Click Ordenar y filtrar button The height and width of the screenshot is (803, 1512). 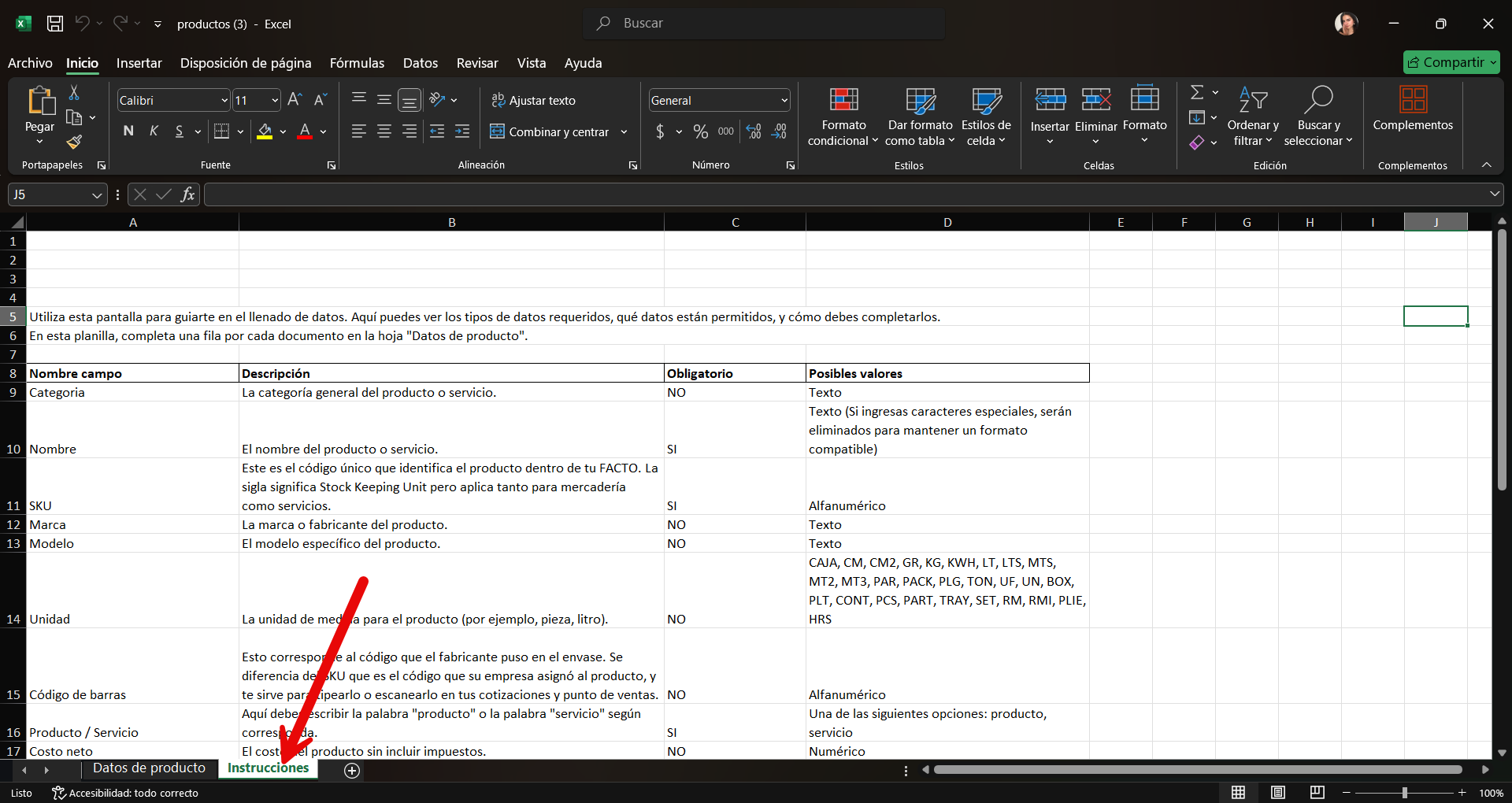pyautogui.click(x=1252, y=116)
